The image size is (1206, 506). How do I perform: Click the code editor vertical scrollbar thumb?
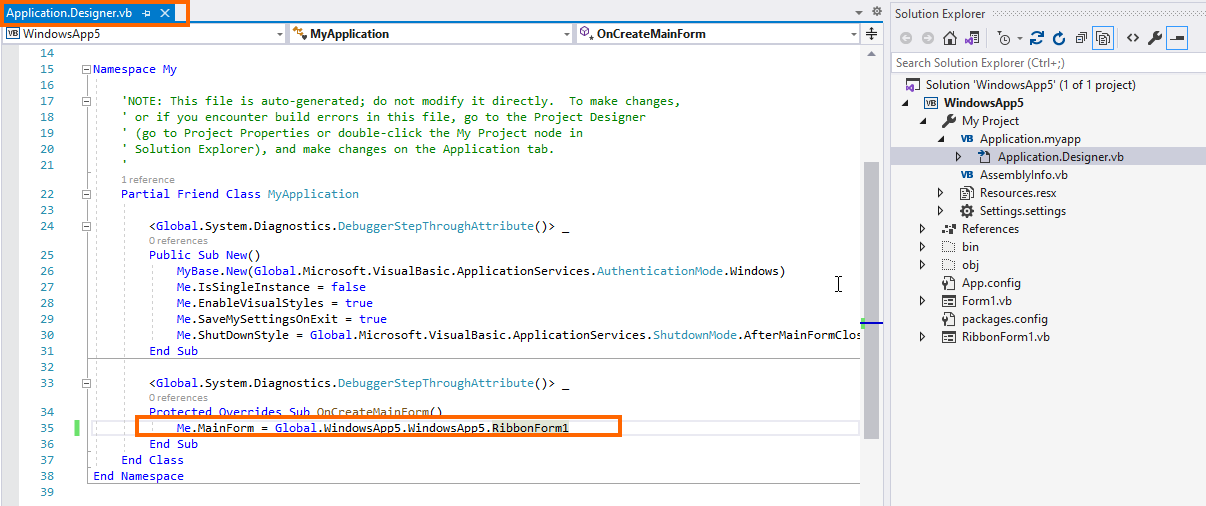coord(871,300)
